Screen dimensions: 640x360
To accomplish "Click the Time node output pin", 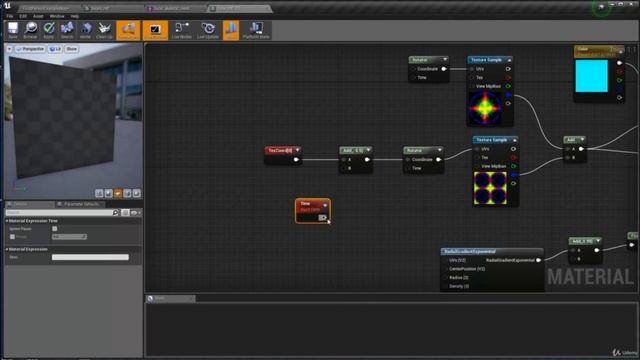I will [322, 218].
